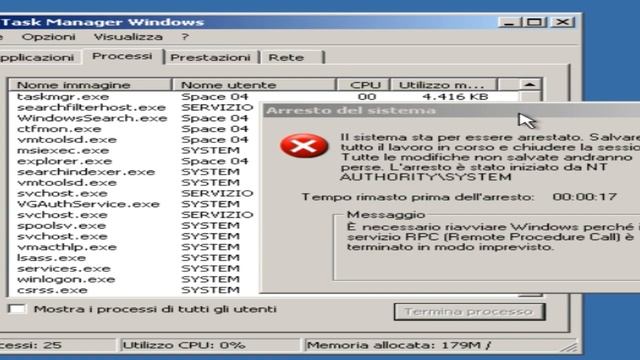Select the msiexec.exe process

63,151
